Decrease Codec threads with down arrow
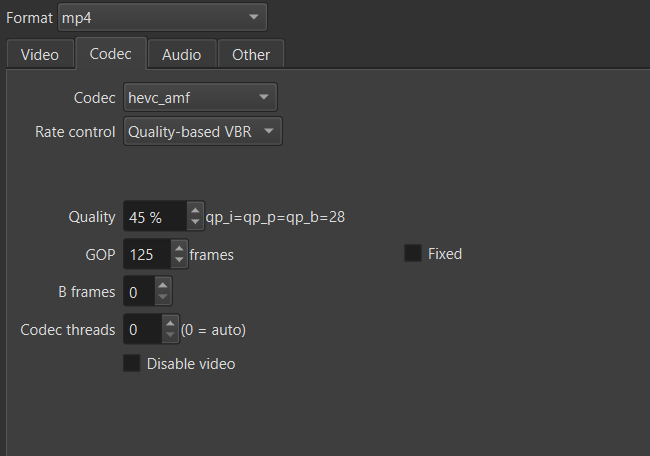This screenshot has height=456, width=650. [171, 334]
